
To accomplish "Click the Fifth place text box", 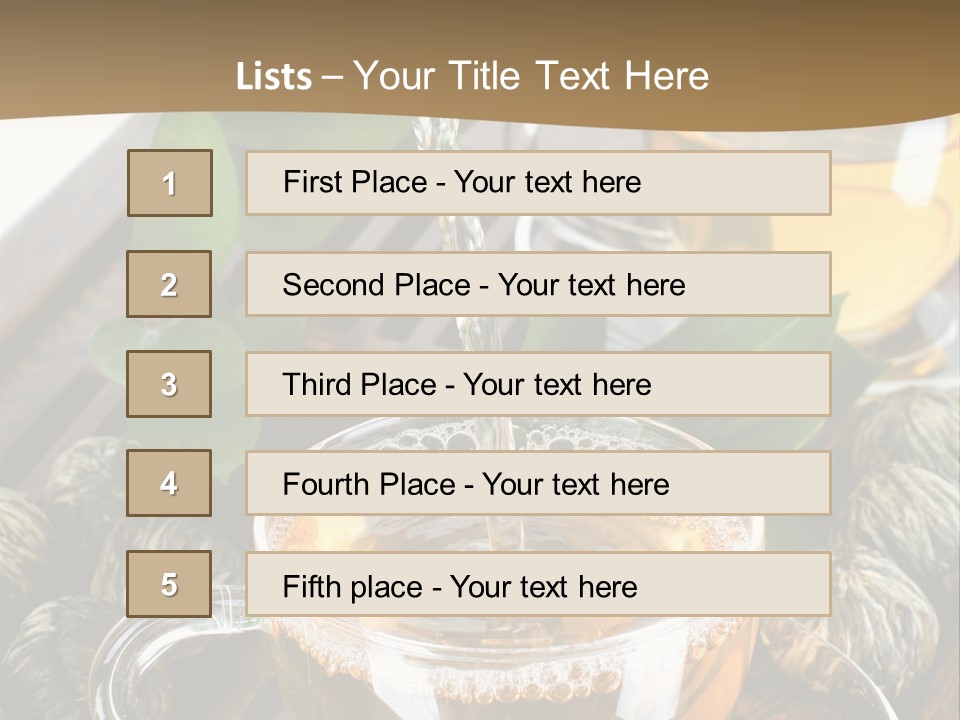I will click(538, 585).
